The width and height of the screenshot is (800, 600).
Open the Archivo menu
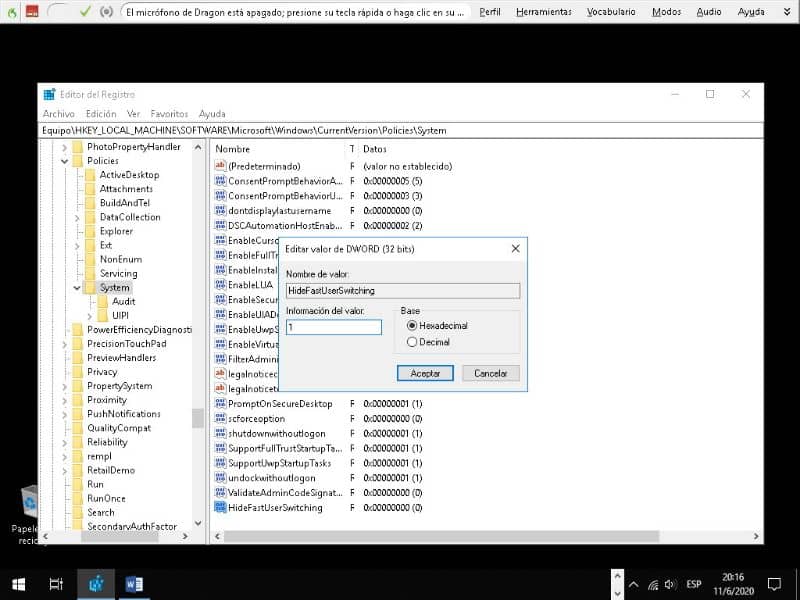(59, 114)
